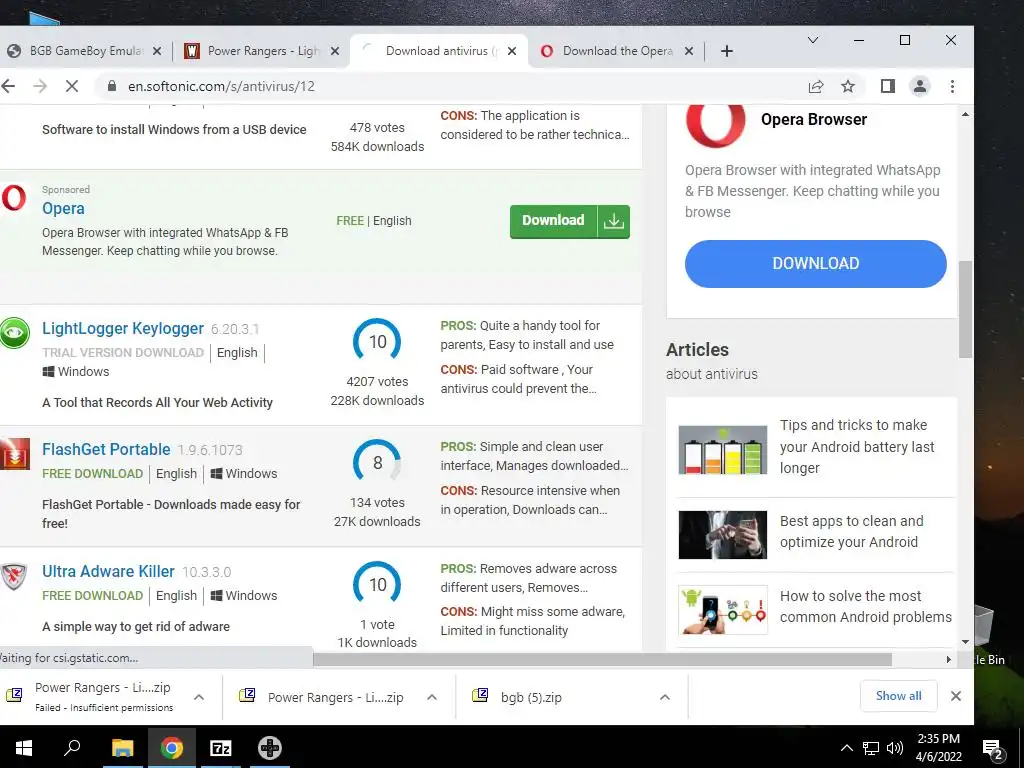Screen dimensions: 1024x768
Task: Click the Chrome taskbar icon
Action: point(172,748)
